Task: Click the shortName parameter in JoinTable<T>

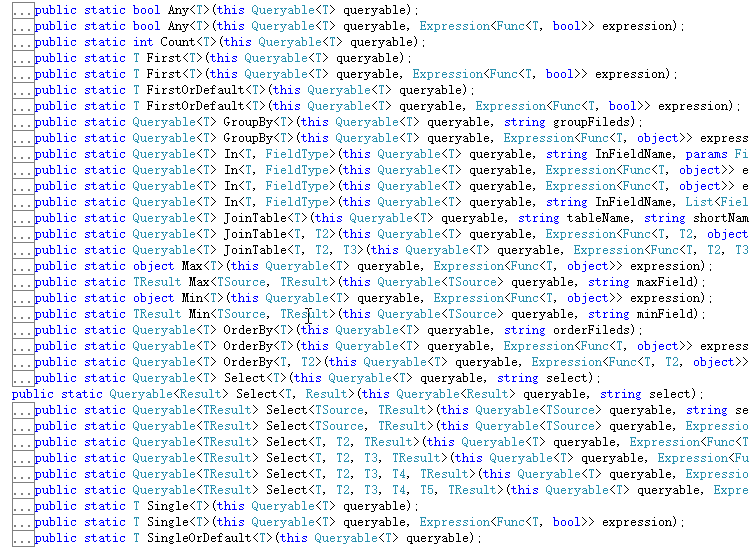Action: point(718,218)
